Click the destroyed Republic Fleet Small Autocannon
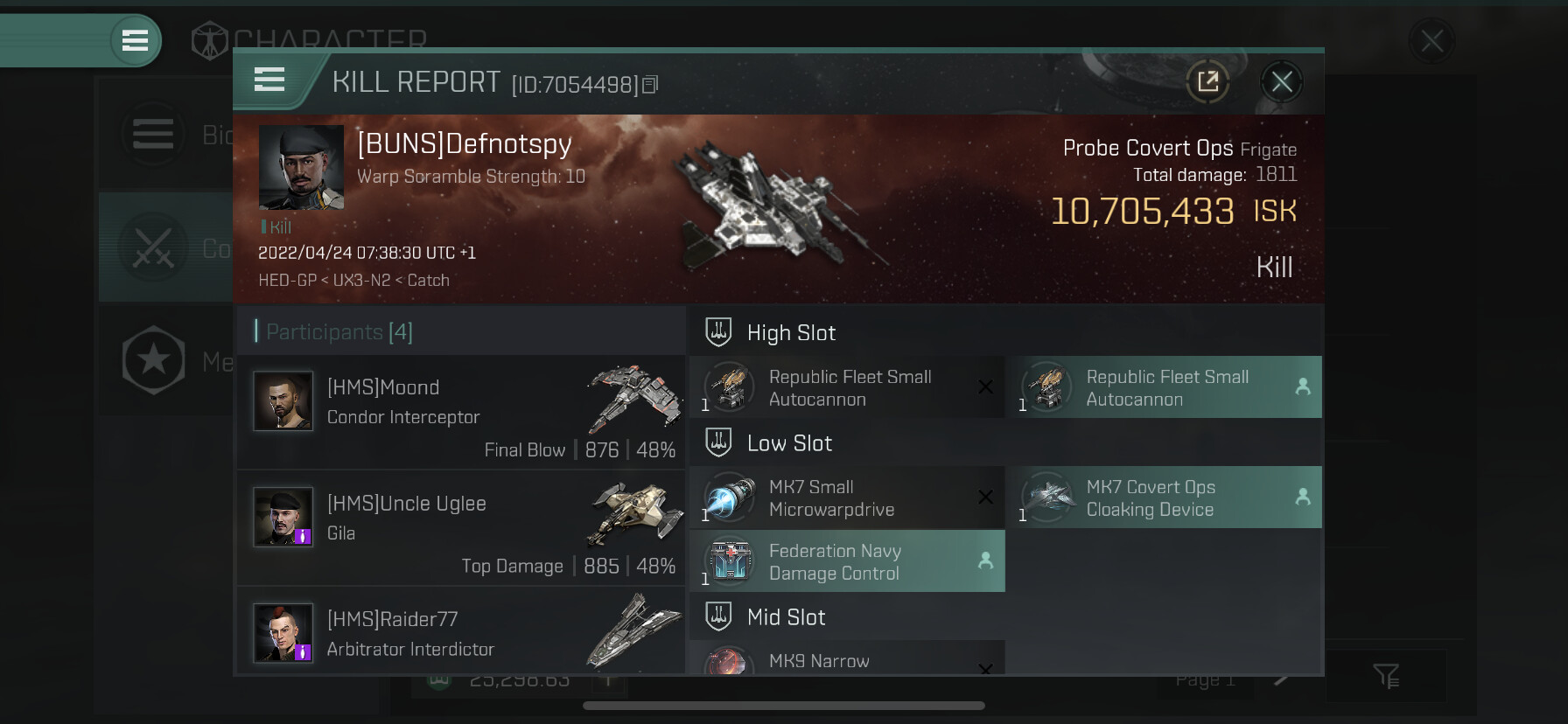Image resolution: width=1568 pixels, height=724 pixels. pos(847,386)
